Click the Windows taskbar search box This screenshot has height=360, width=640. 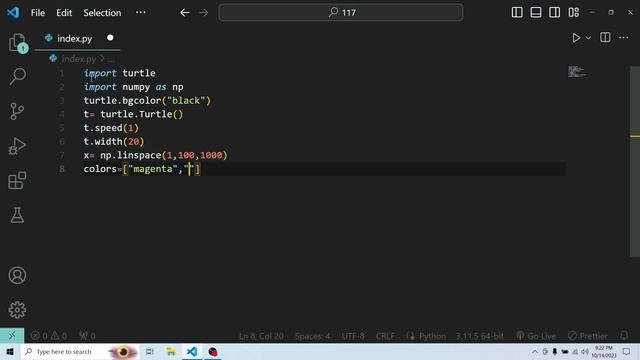click(80, 351)
